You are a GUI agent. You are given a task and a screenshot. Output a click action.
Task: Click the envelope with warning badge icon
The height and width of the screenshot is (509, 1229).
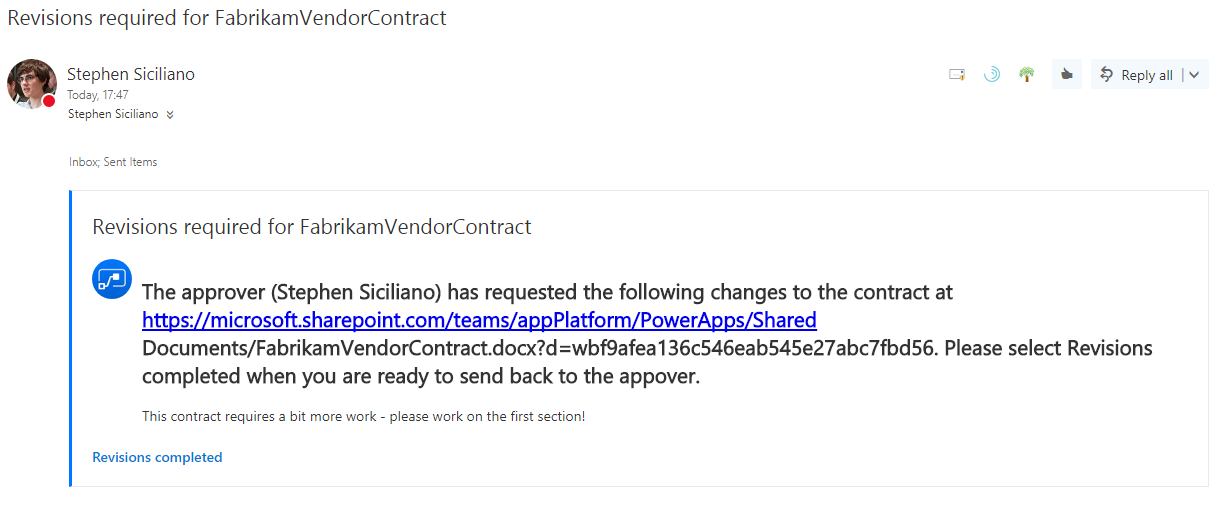[957, 75]
